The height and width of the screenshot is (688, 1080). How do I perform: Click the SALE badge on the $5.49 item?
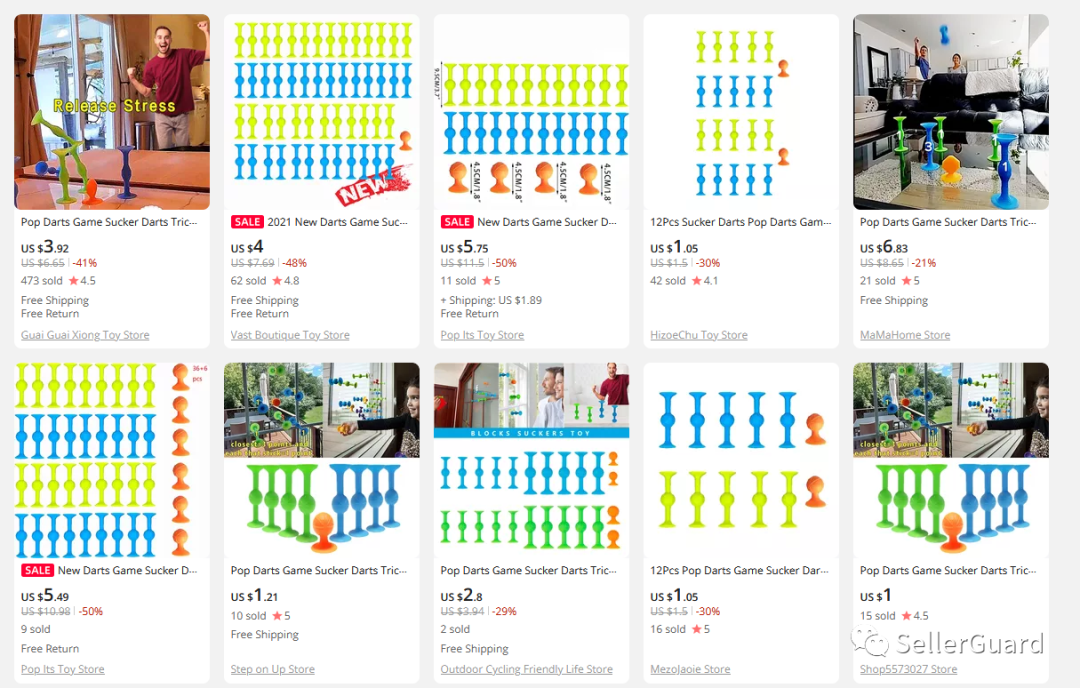click(37, 570)
